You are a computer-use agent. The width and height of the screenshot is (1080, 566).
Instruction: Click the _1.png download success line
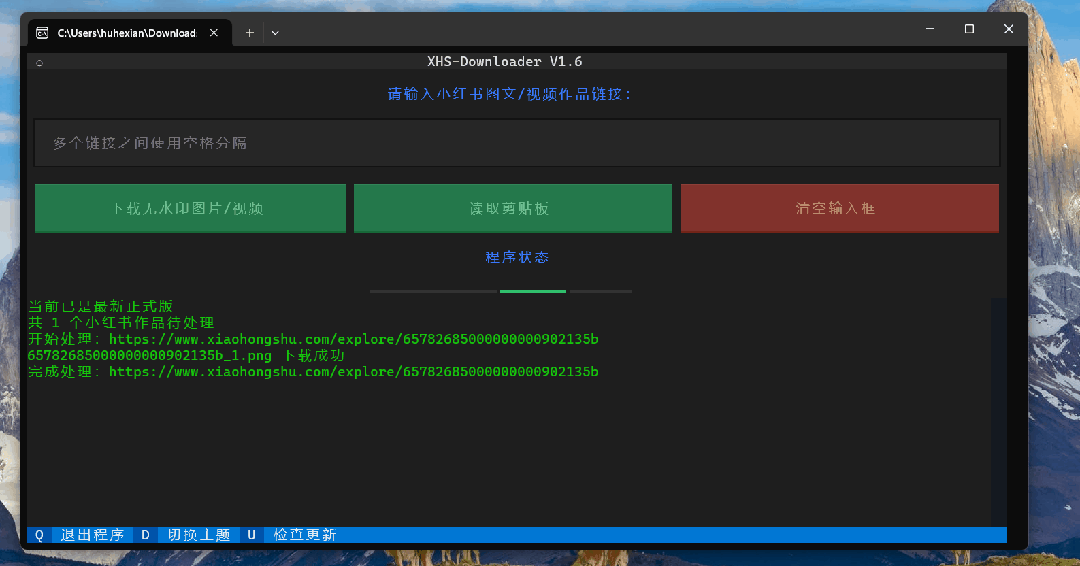point(186,355)
